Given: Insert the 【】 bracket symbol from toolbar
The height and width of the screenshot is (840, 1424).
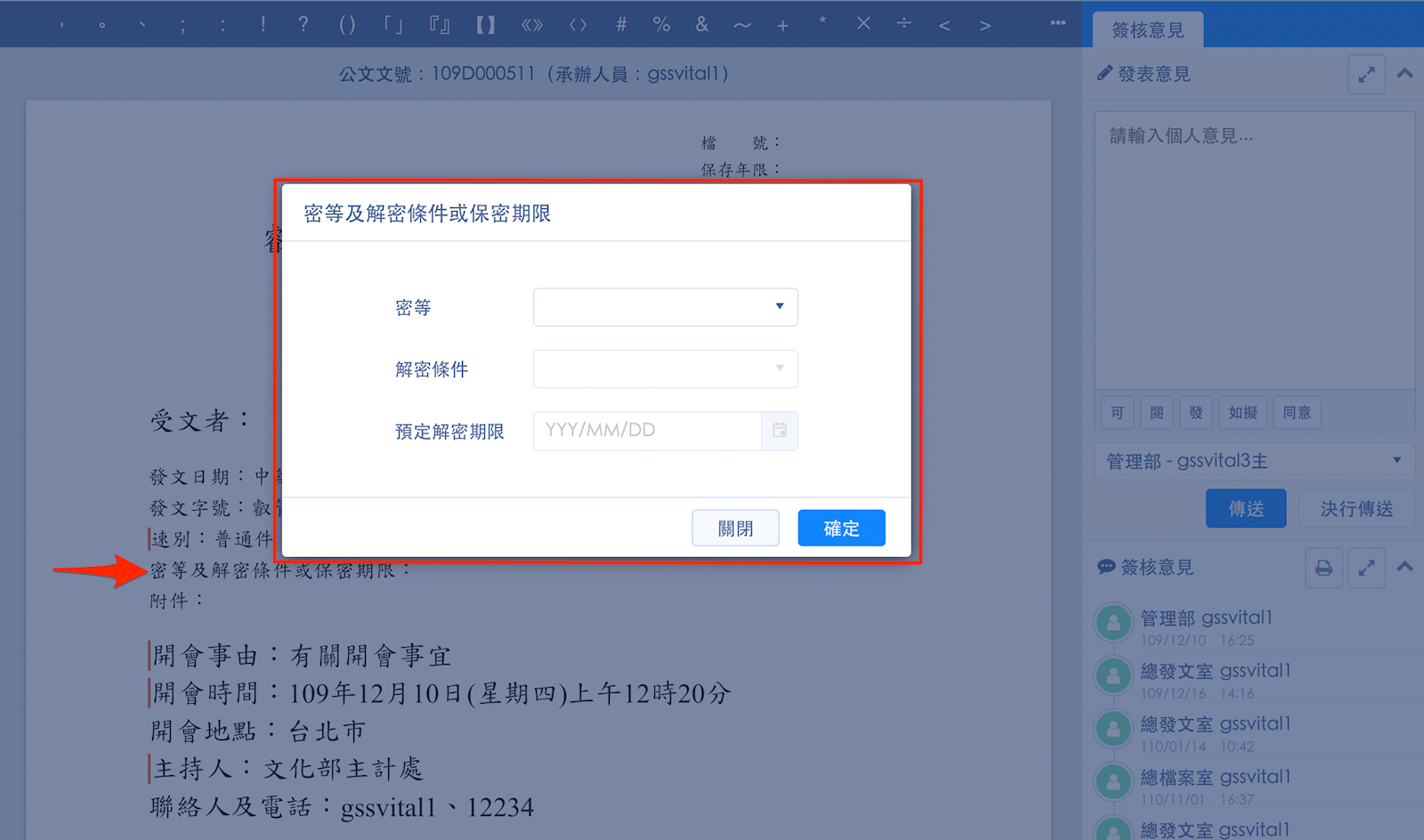Looking at the screenshot, I should 485,25.
